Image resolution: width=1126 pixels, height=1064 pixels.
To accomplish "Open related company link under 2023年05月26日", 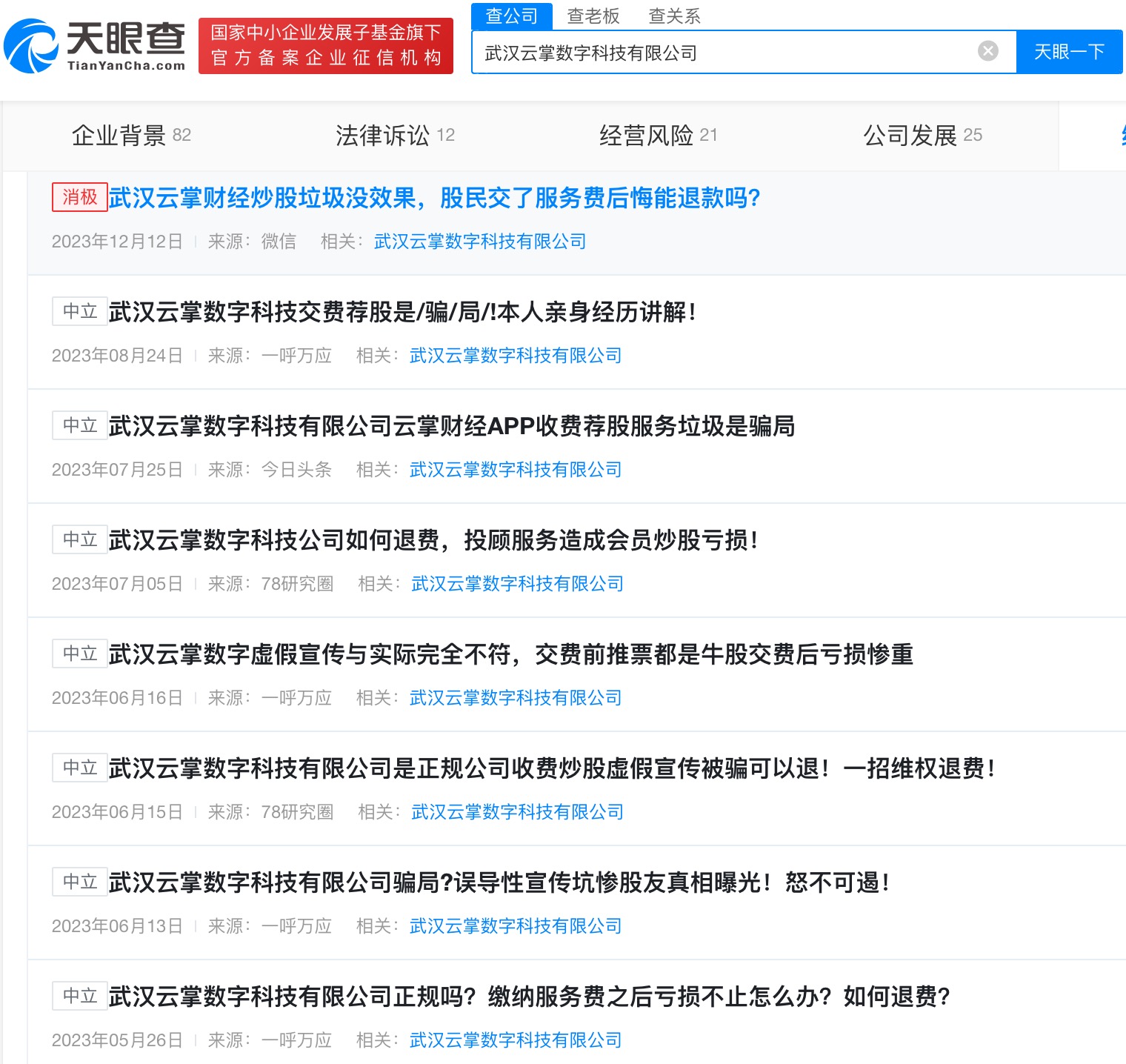I will (x=516, y=1040).
